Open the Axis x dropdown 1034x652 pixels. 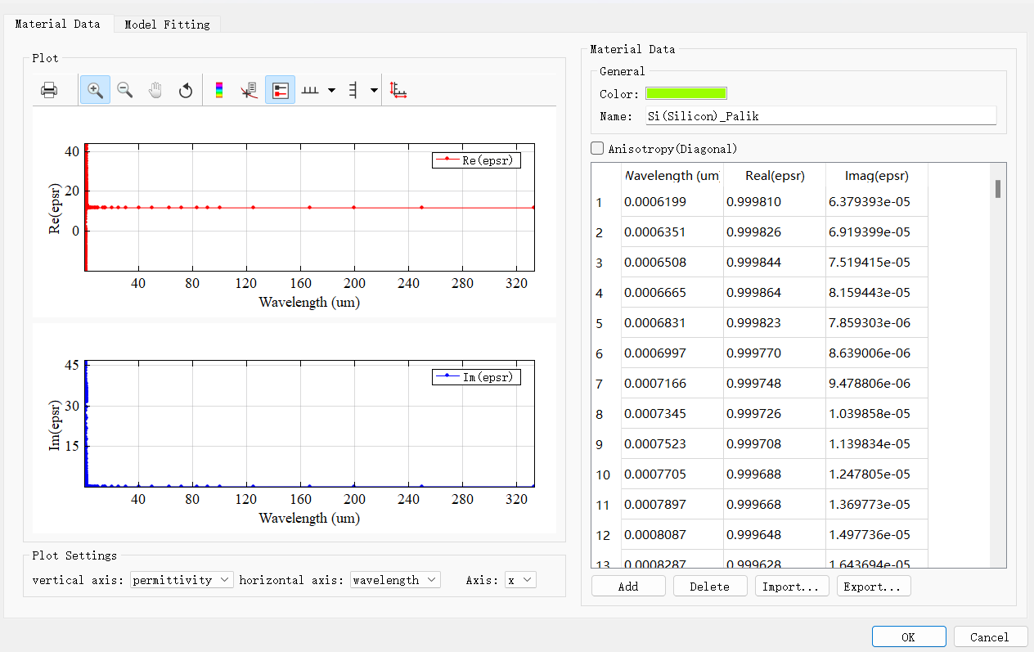[520, 579]
